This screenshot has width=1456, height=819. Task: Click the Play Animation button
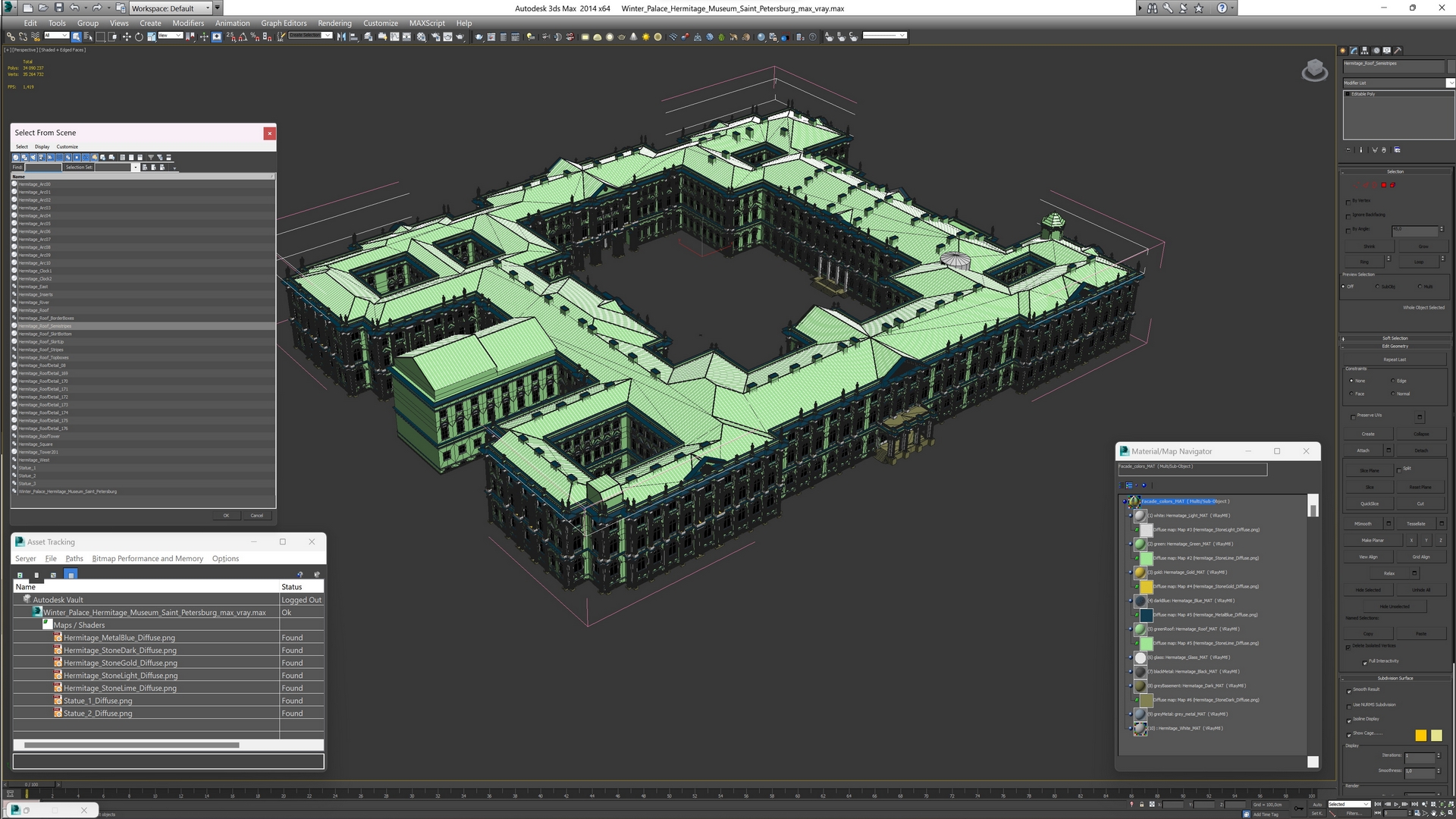[x=1397, y=804]
